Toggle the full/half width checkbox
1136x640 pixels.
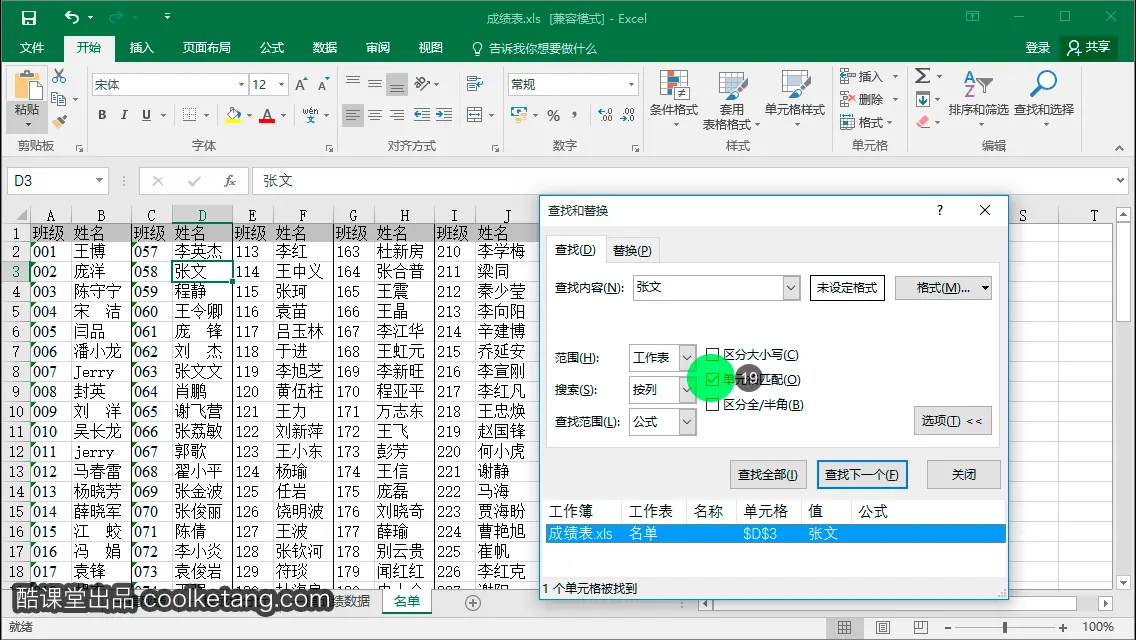(712, 404)
